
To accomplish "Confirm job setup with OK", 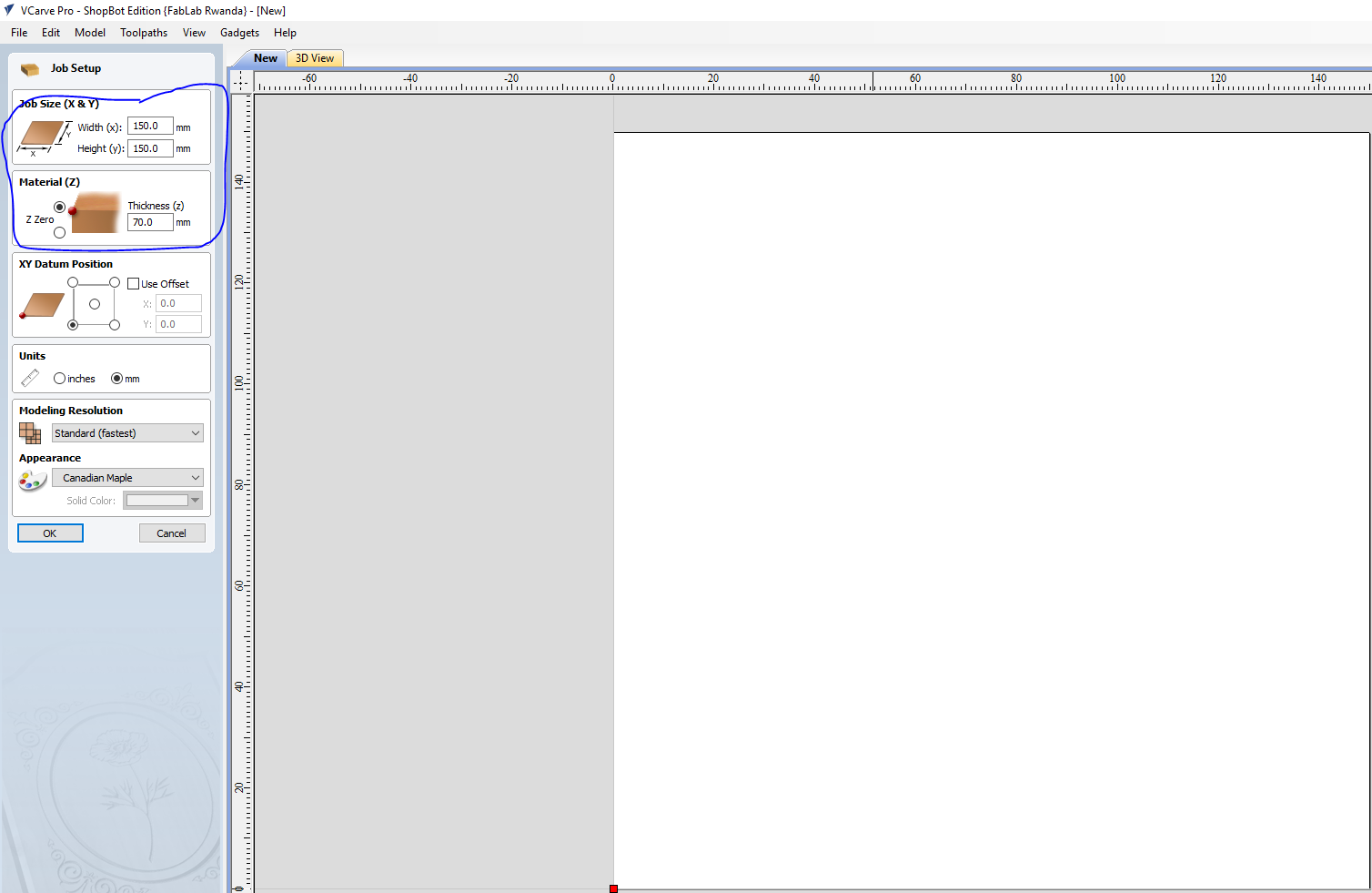I will 50,533.
